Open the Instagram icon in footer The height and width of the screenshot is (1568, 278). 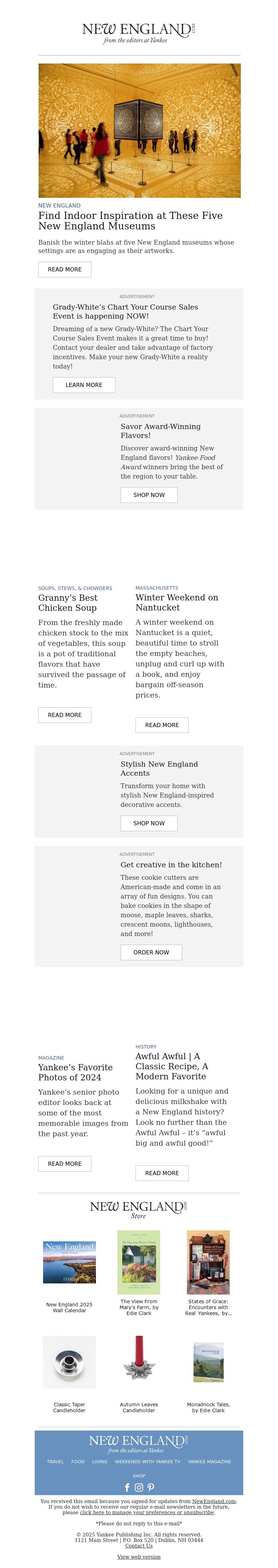[x=139, y=1487]
